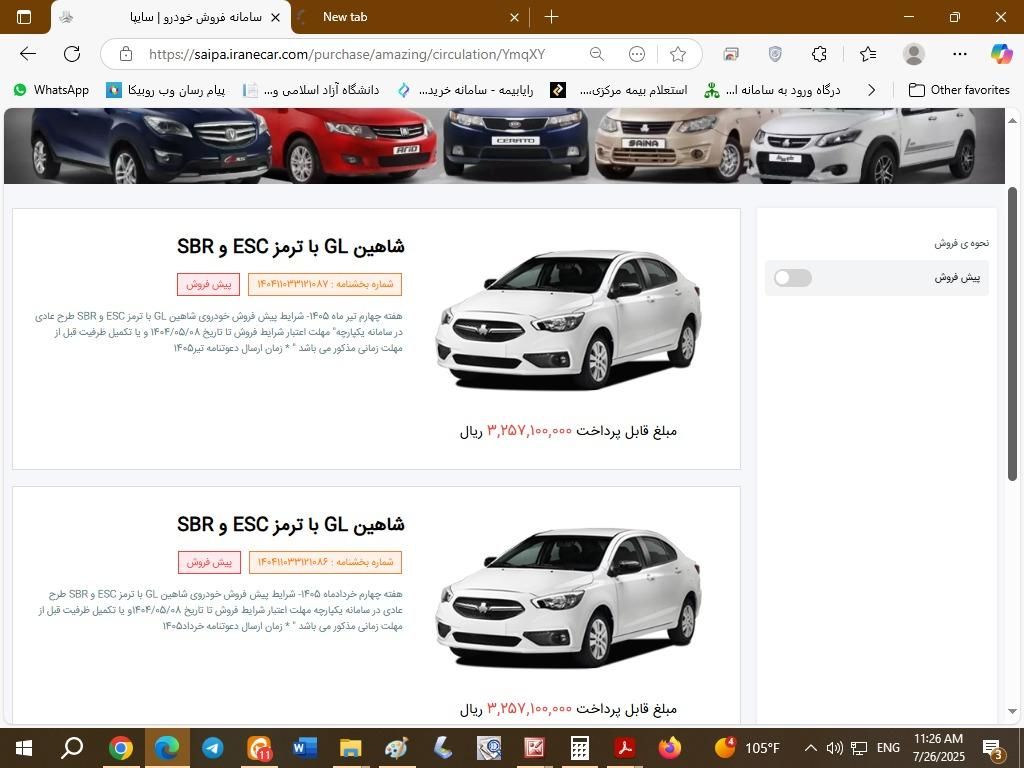This screenshot has width=1024, height=768.
Task: Open Paint from taskbar
Action: coord(396,748)
